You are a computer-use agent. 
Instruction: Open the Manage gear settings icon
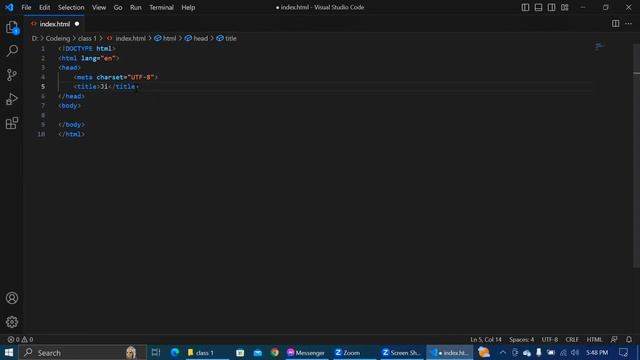12,322
